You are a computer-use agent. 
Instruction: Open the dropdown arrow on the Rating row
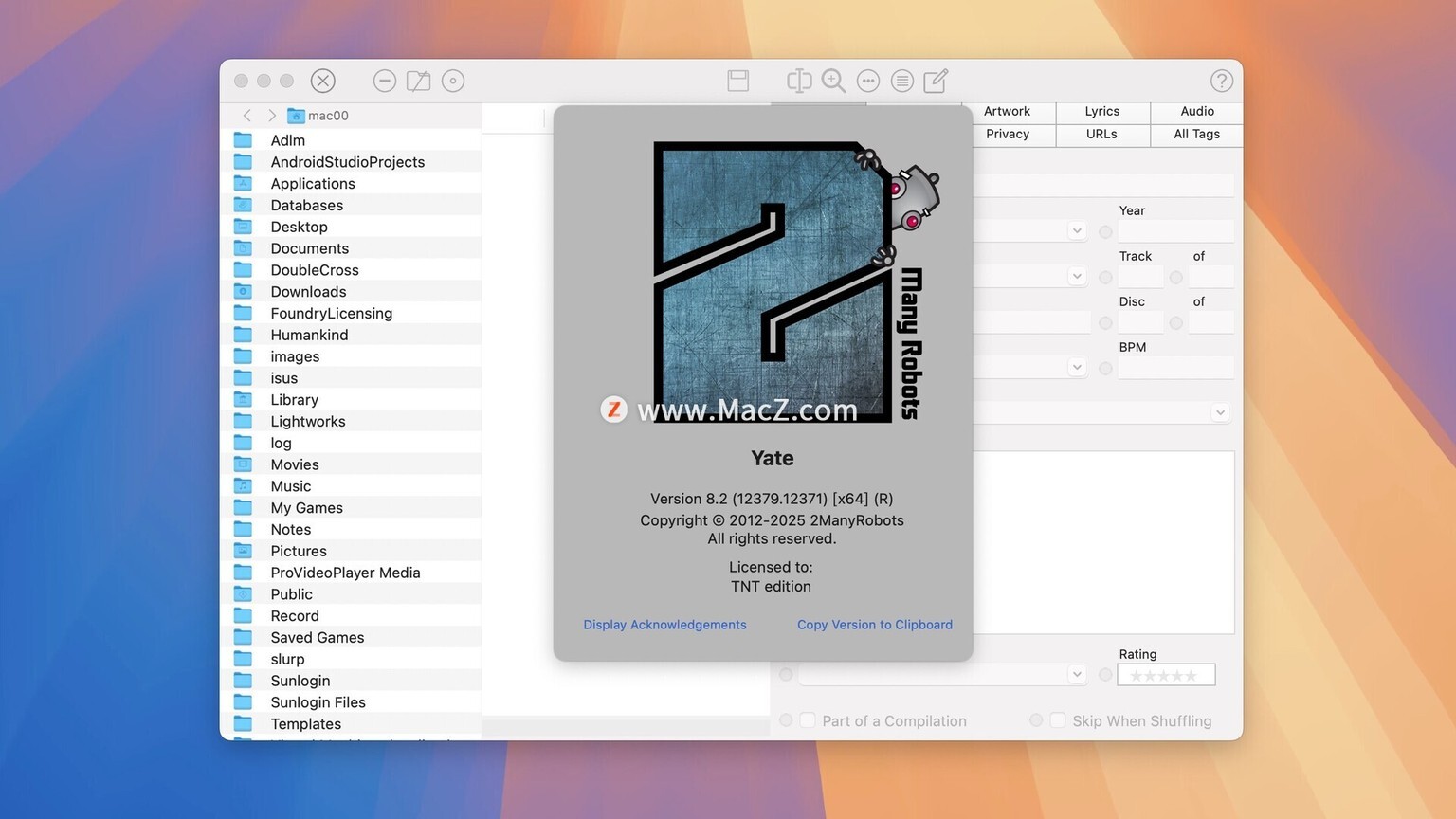(x=1077, y=674)
